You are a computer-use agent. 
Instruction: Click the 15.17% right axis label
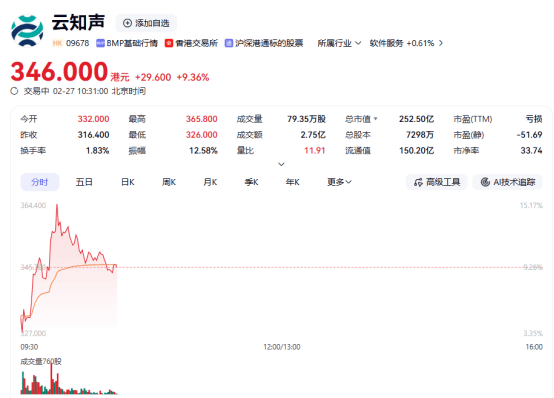(x=531, y=205)
